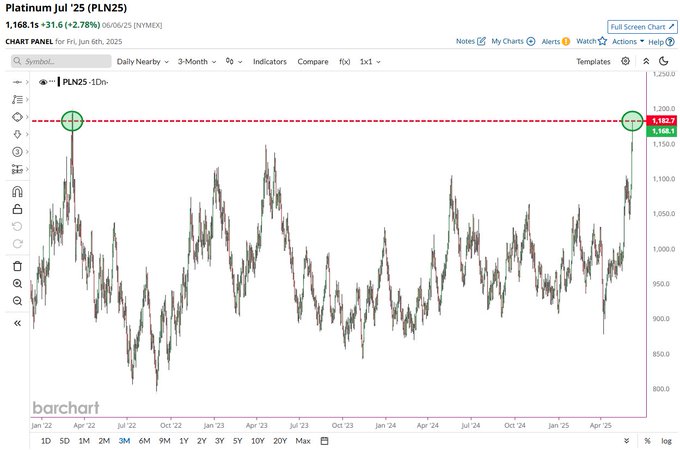Click the Full Screen Chart button

click(x=642, y=27)
